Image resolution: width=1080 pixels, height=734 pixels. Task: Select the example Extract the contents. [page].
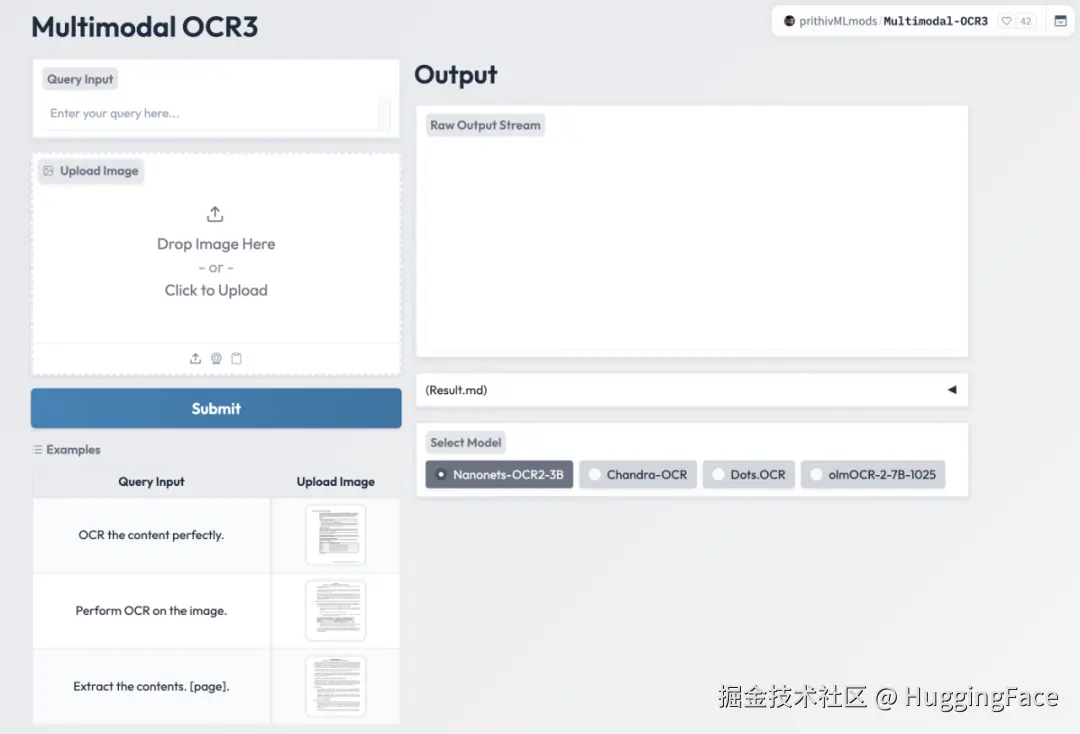pyautogui.click(x=151, y=686)
